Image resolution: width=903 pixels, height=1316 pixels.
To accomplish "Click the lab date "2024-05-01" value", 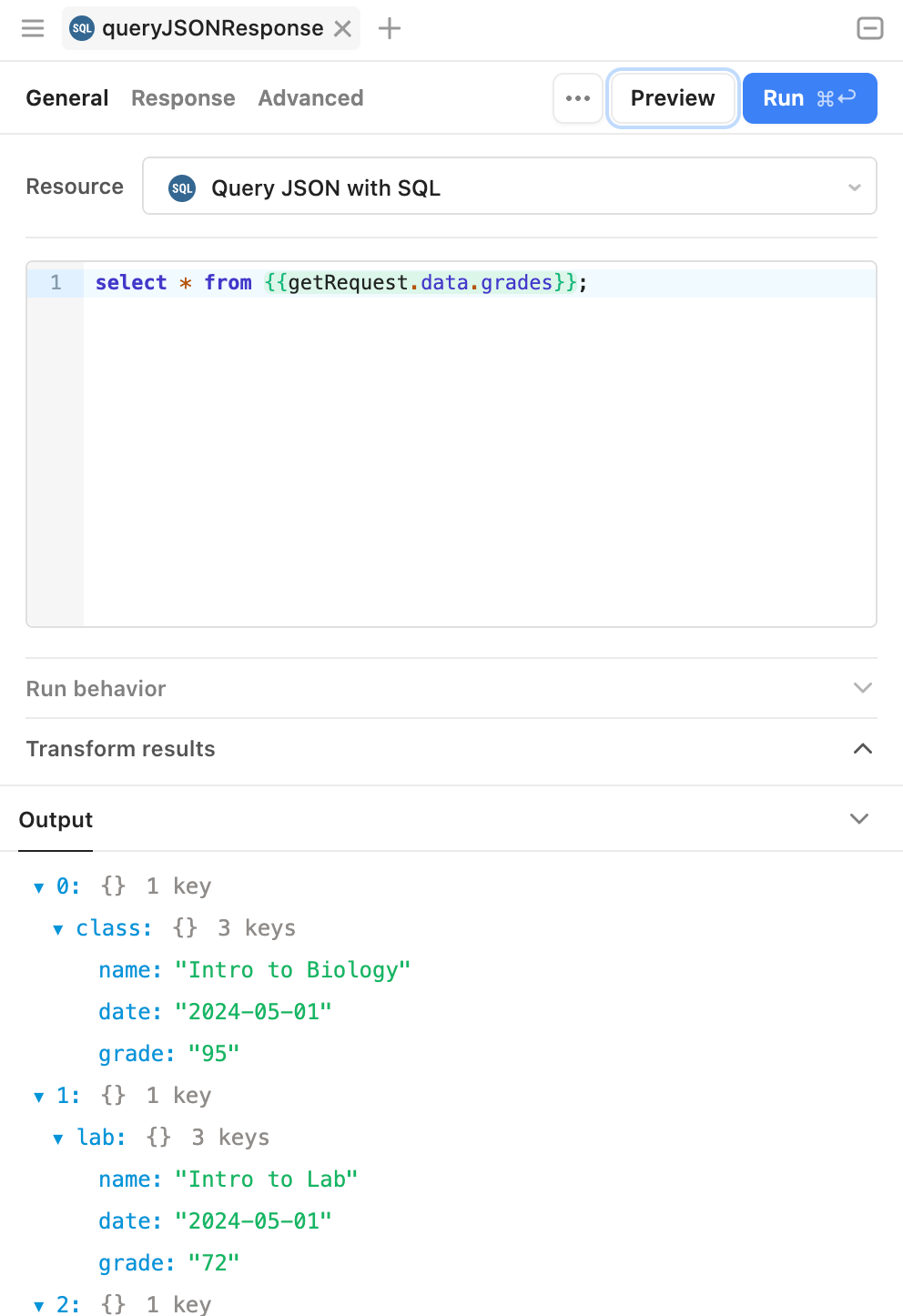I will (x=254, y=1221).
